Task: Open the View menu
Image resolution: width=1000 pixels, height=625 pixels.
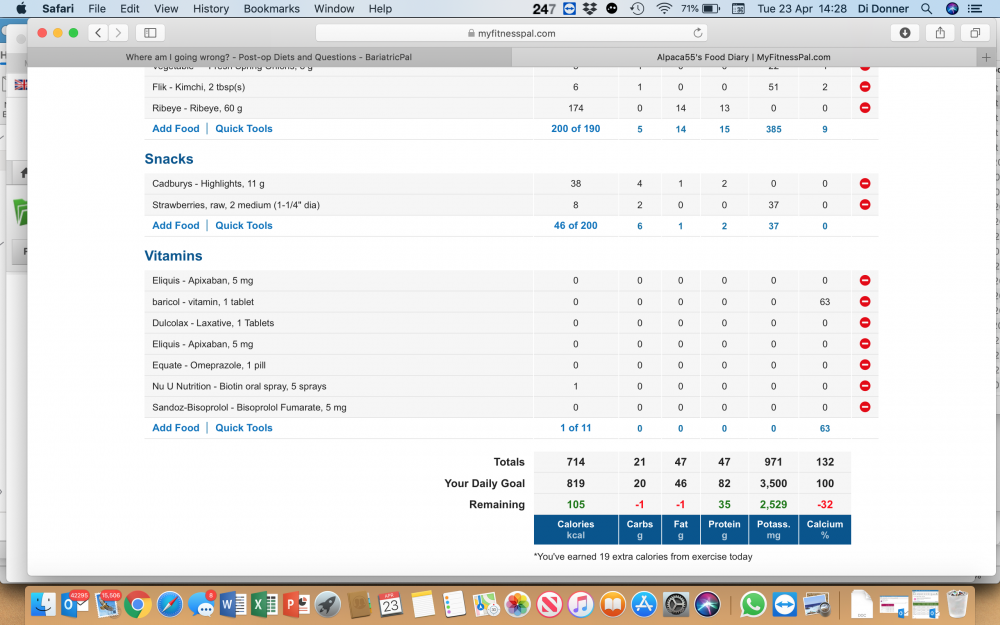Action: tap(166, 8)
